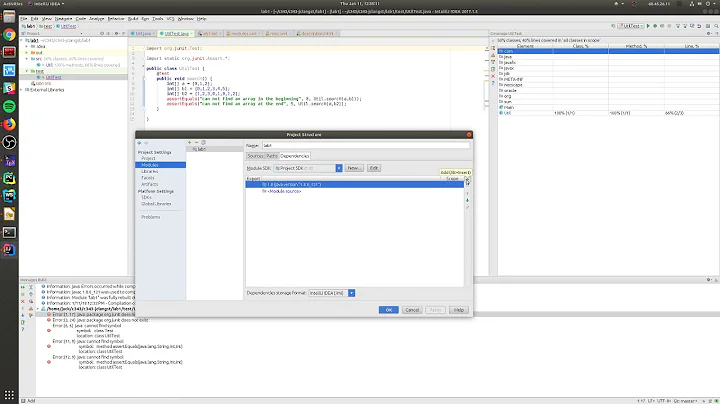Select Problems in Project Structure sidebar
720x404 pixels.
coord(151,217)
